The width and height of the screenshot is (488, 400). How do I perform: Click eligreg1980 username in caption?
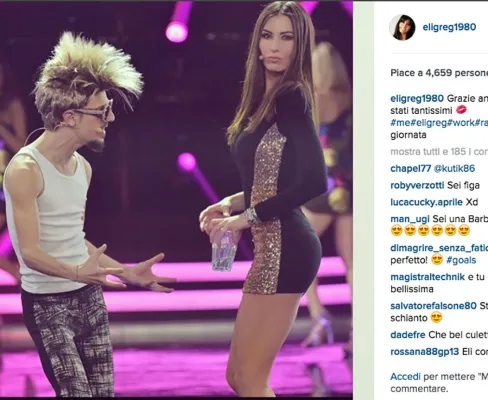[417, 99]
